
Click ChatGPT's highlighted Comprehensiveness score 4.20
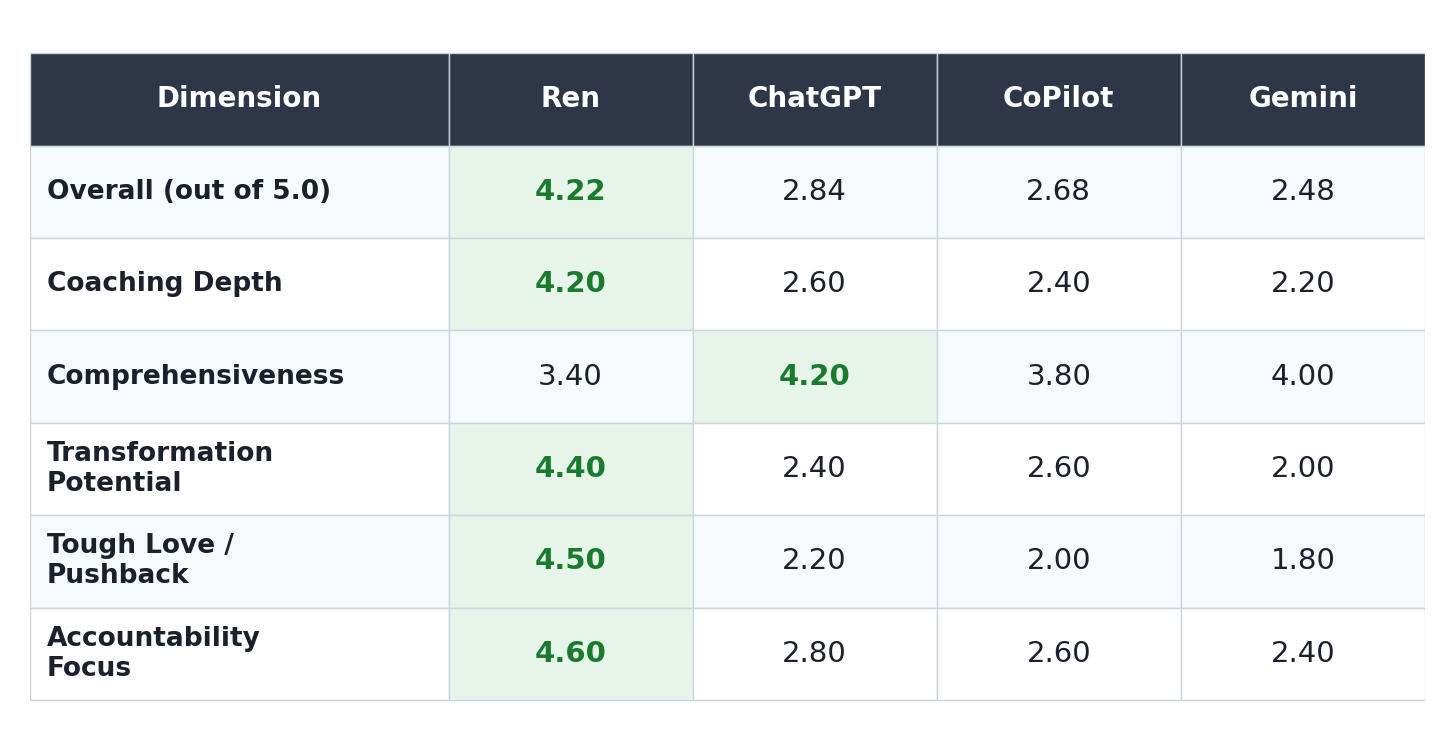(x=814, y=377)
